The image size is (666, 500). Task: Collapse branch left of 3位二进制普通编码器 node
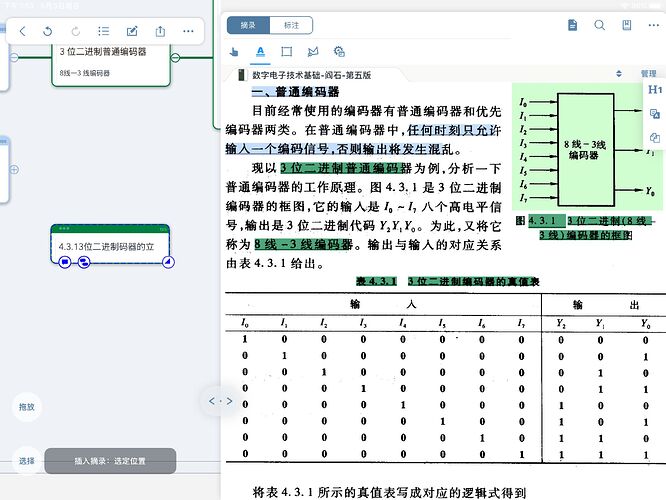coord(14,57)
